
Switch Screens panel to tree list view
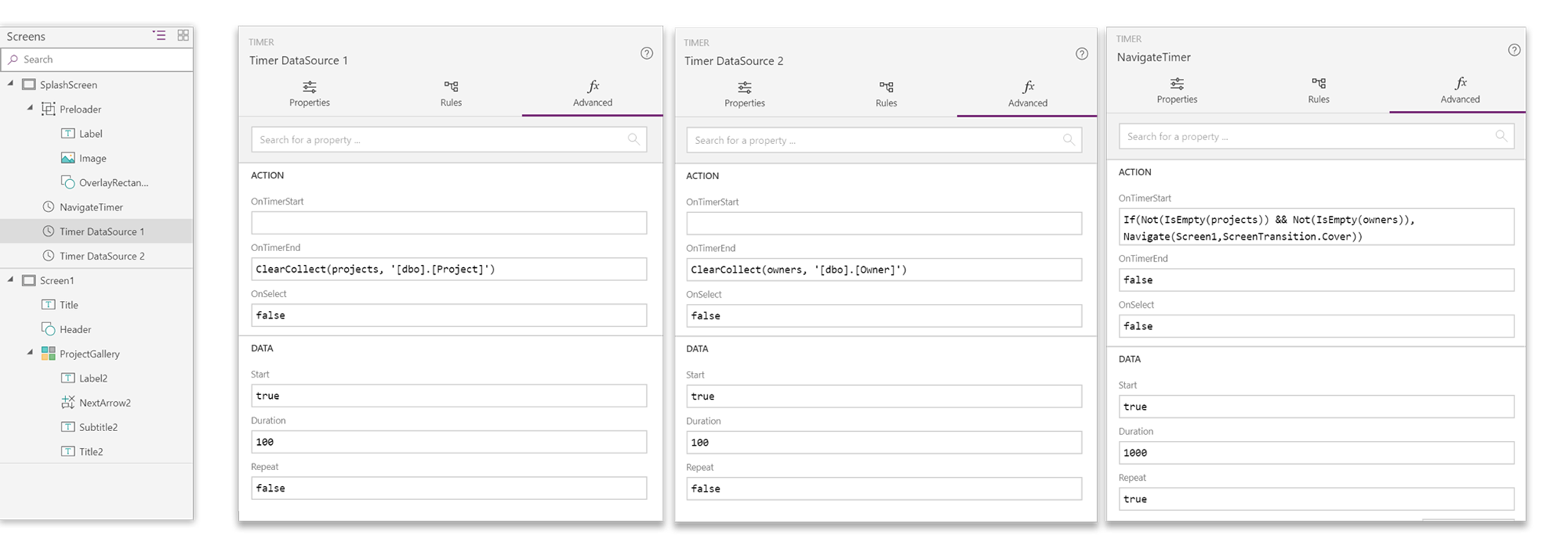159,35
